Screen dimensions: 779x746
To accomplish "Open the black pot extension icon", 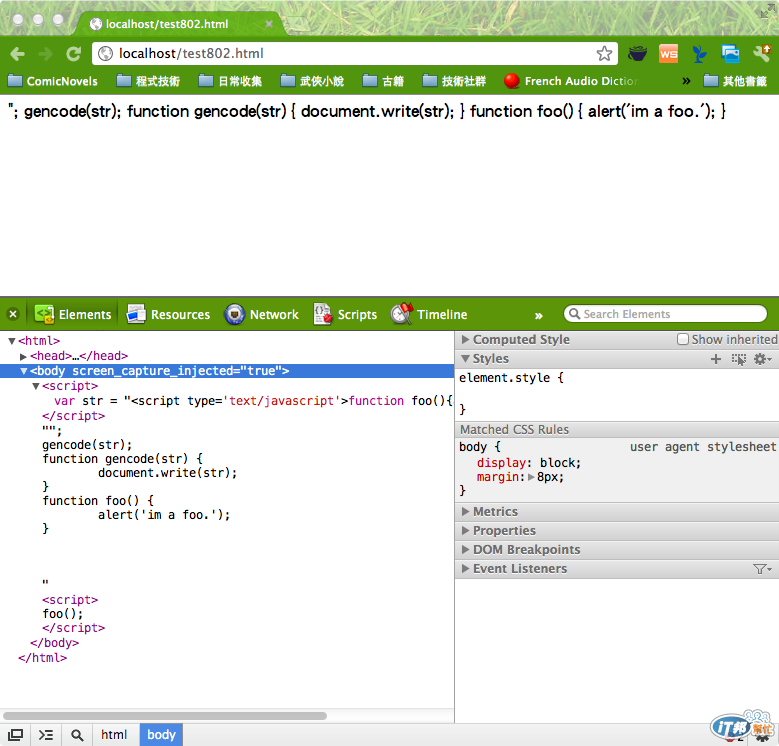I will click(637, 54).
